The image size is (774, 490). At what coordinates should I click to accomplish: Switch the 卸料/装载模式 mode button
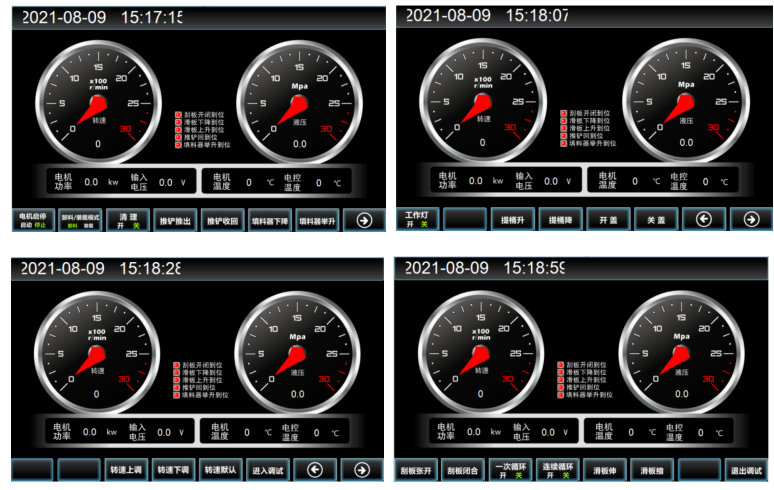[x=80, y=220]
